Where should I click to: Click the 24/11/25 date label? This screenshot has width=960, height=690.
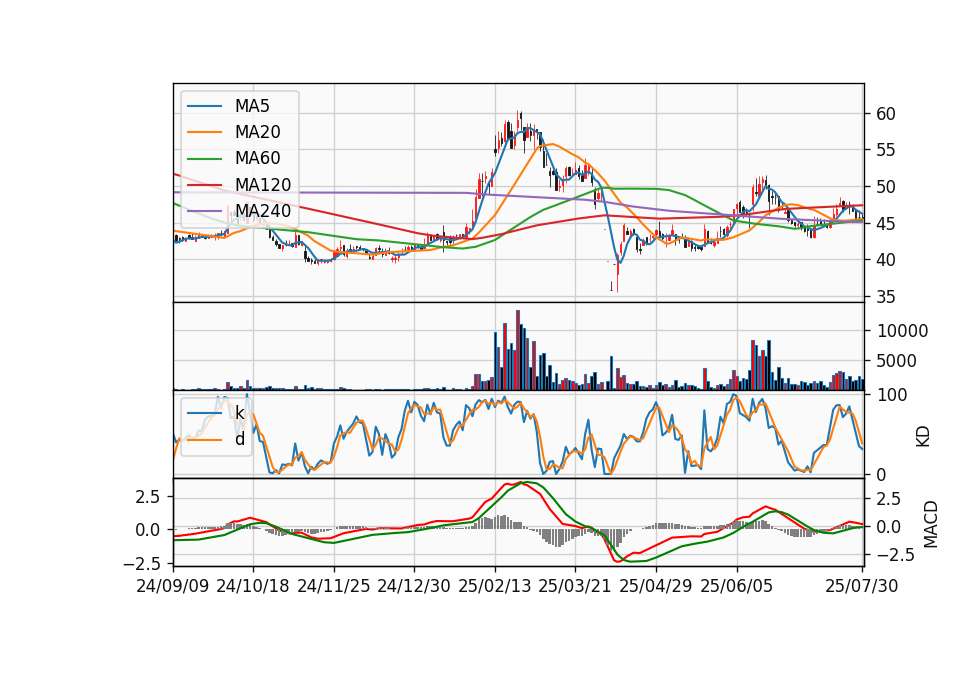coord(334,586)
